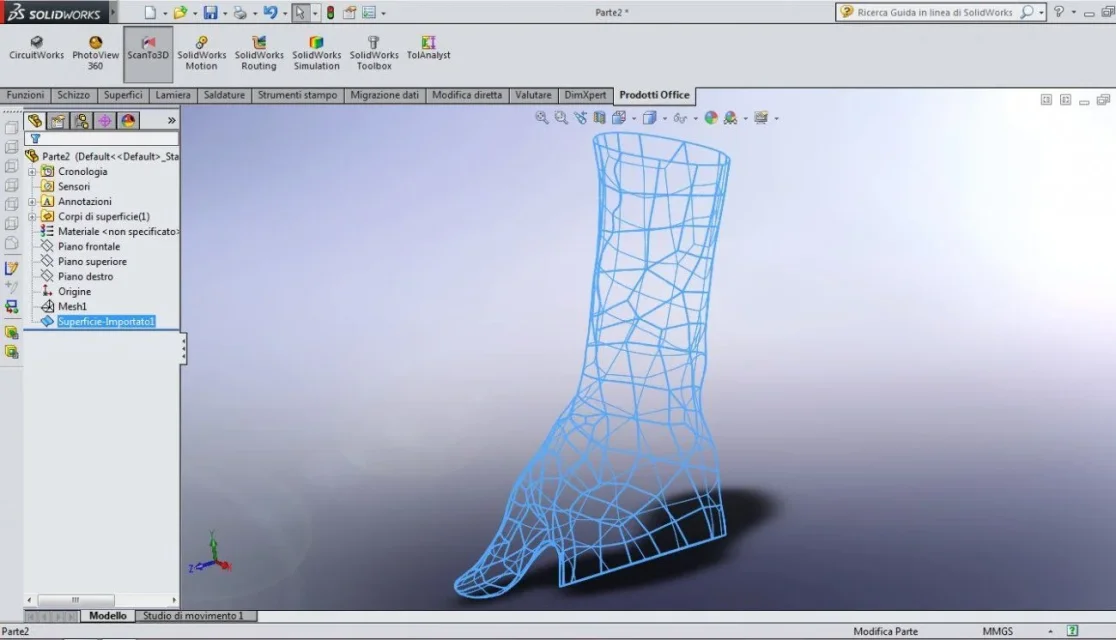Open file properties icon
This screenshot has width=1116, height=640.
coord(349,12)
